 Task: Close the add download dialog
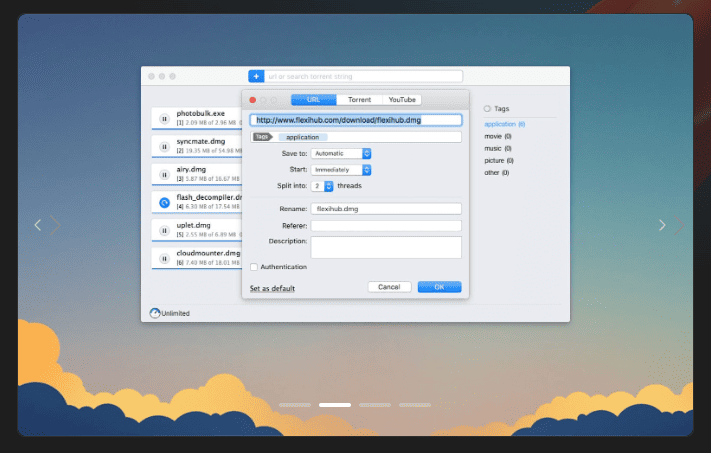[253, 100]
